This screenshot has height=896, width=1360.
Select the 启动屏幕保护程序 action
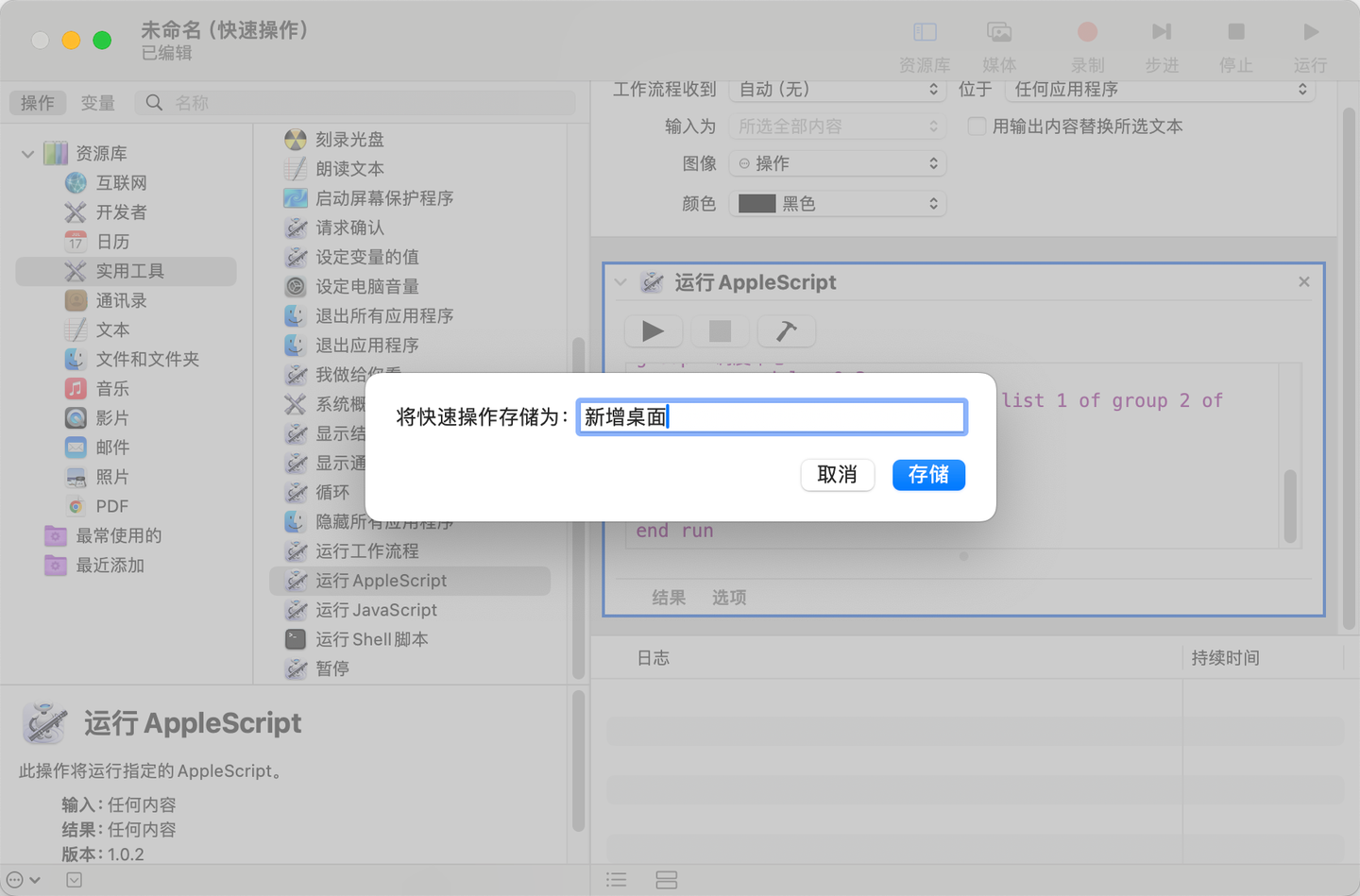[x=384, y=198]
